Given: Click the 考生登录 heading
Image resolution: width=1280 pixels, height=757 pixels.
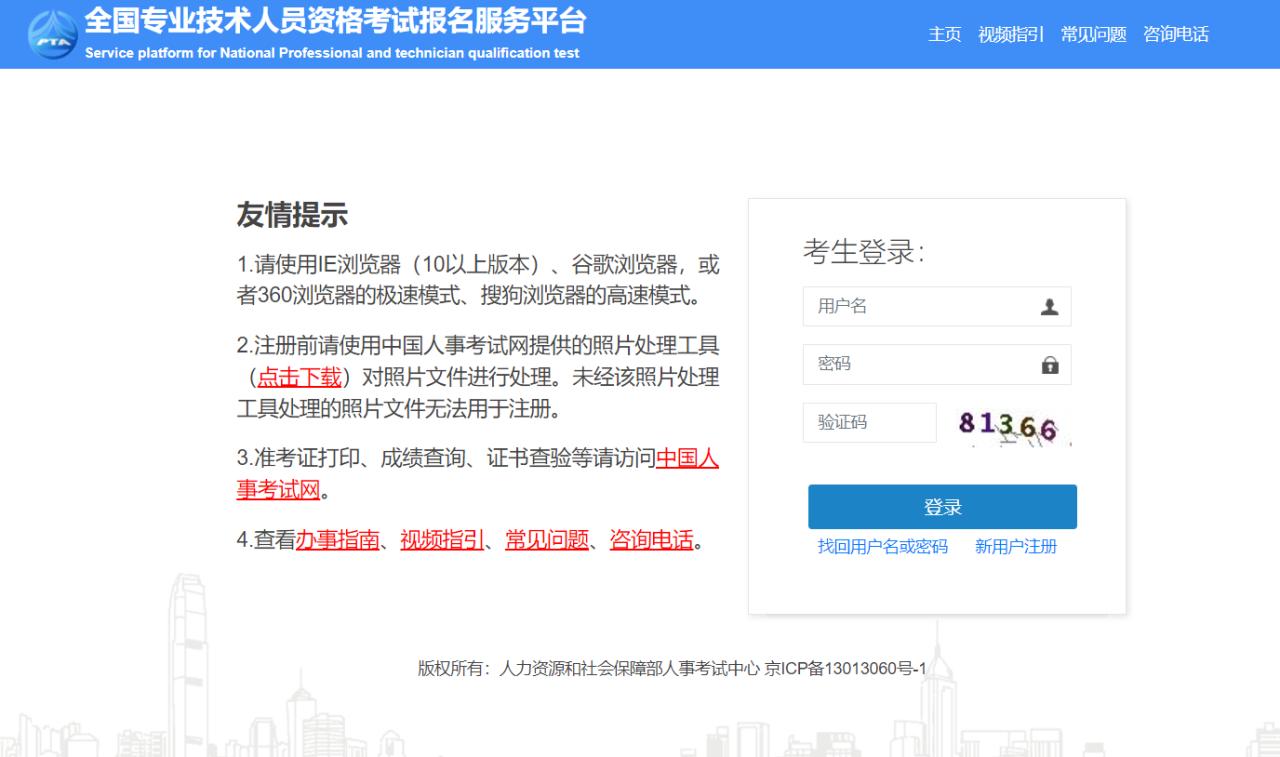Looking at the screenshot, I should [864, 252].
